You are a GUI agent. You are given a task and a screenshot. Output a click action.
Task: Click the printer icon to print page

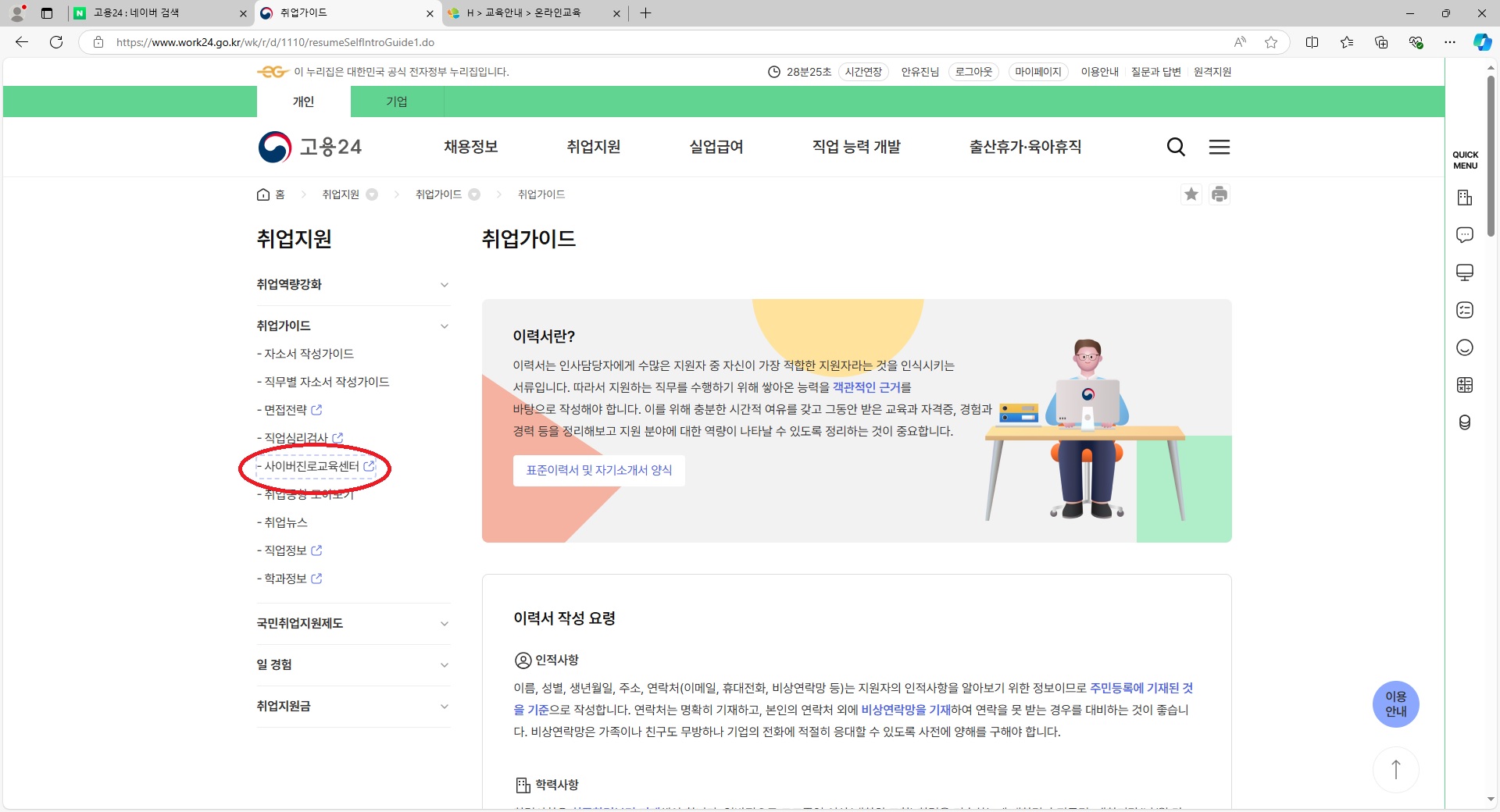[1220, 194]
